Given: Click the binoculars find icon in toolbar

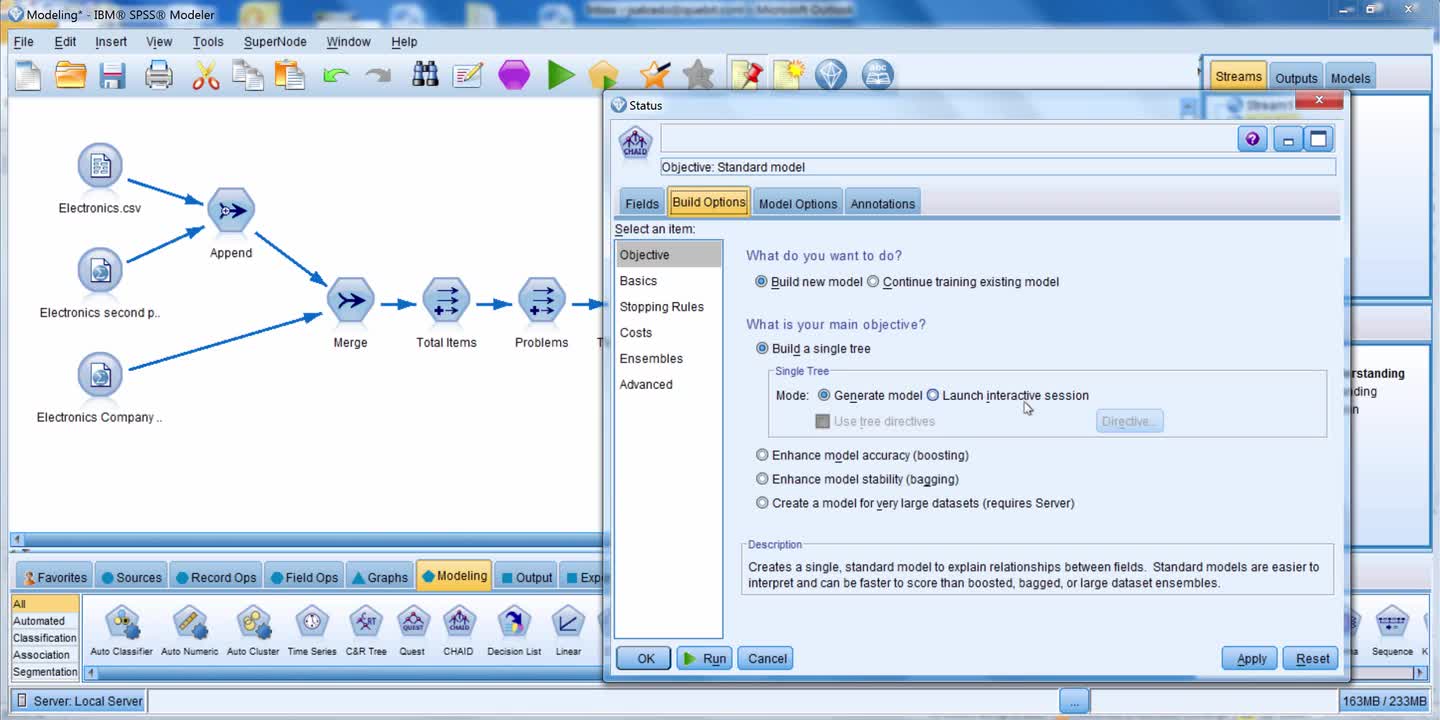Looking at the screenshot, I should (x=425, y=75).
